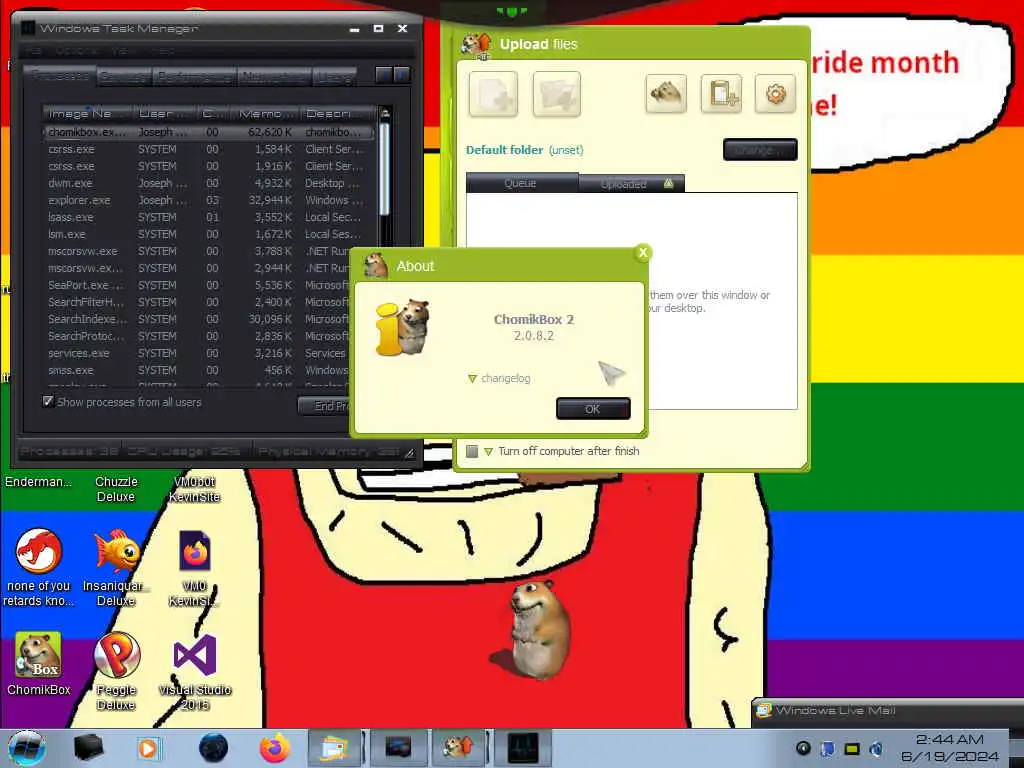
Task: Select the smss.exe process row
Action: [196, 370]
